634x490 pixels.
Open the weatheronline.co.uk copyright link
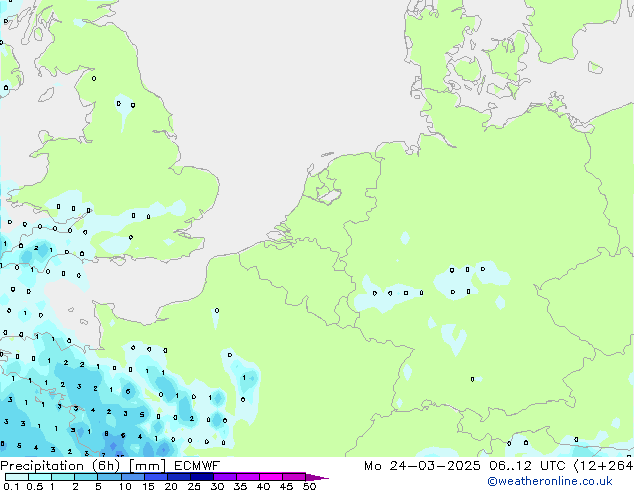coord(549,481)
